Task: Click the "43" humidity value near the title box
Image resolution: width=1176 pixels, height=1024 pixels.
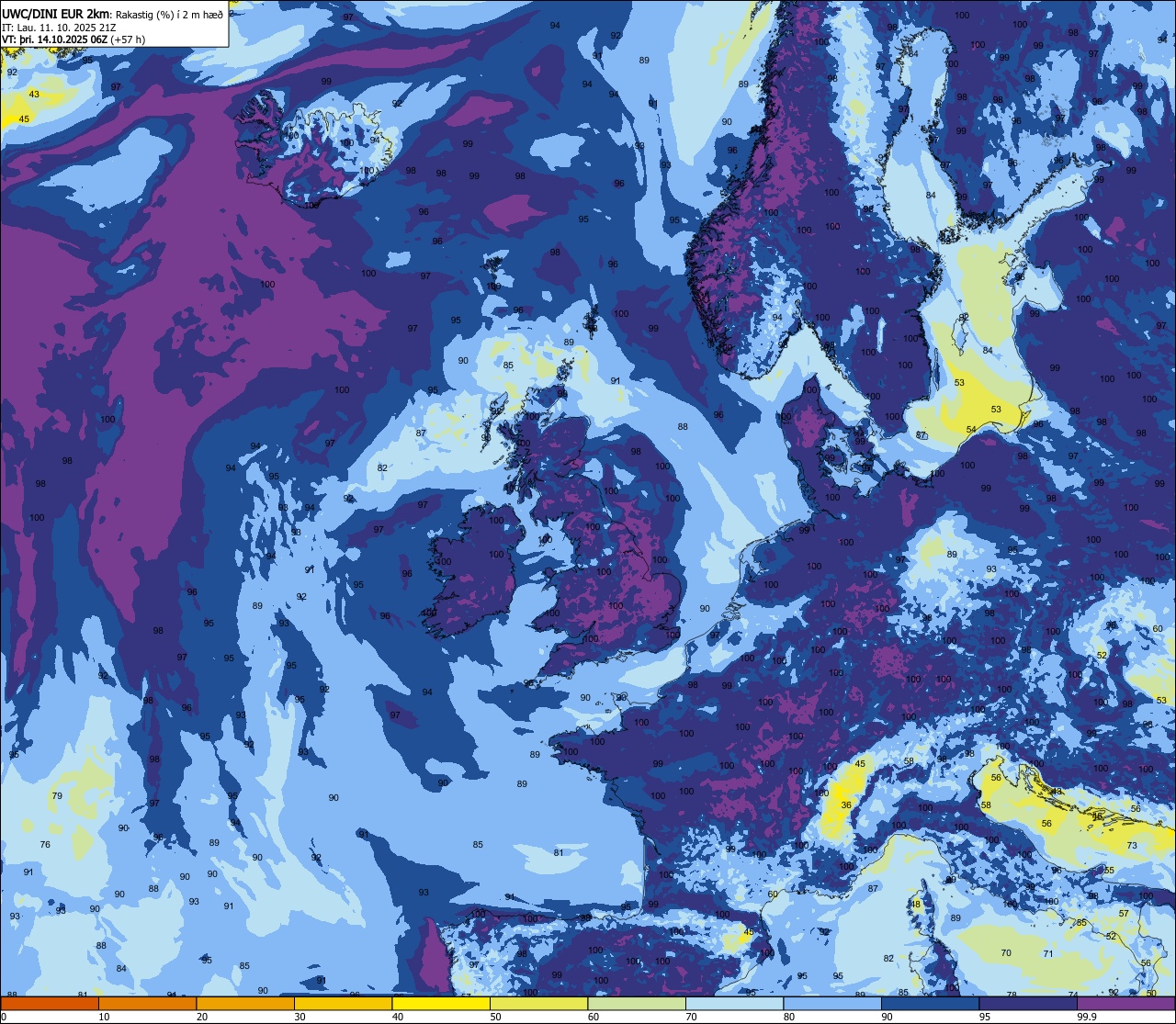Action: coord(34,95)
